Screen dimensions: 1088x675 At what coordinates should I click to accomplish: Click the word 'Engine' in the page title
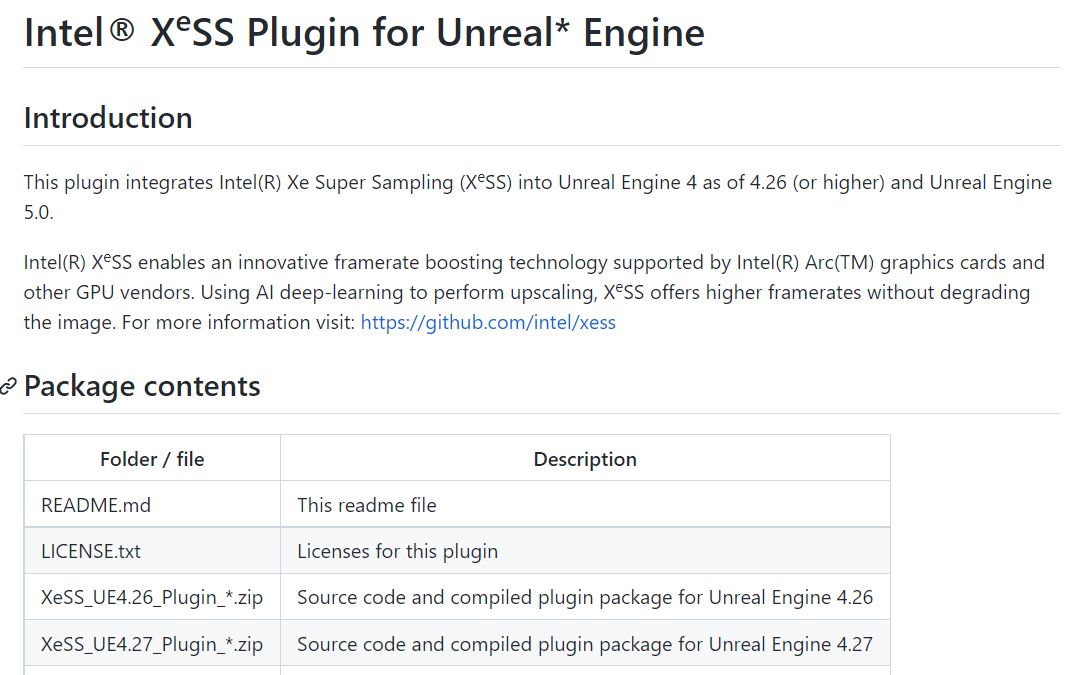tap(643, 33)
